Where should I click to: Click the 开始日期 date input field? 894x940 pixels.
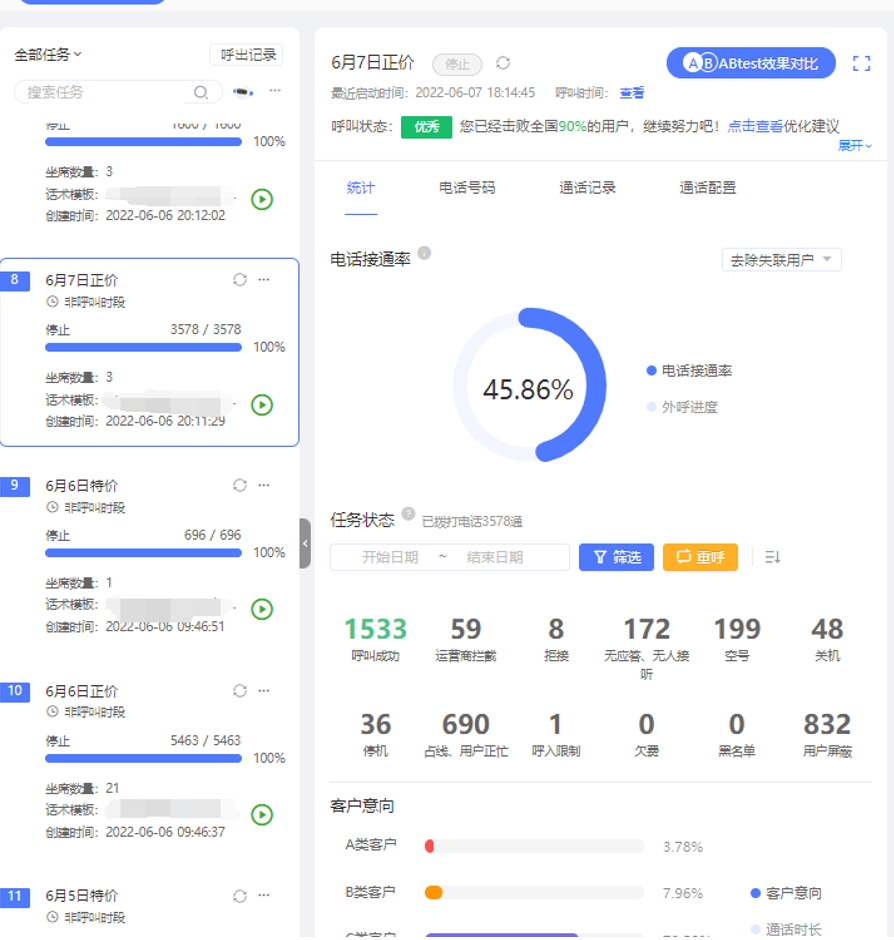(390, 557)
